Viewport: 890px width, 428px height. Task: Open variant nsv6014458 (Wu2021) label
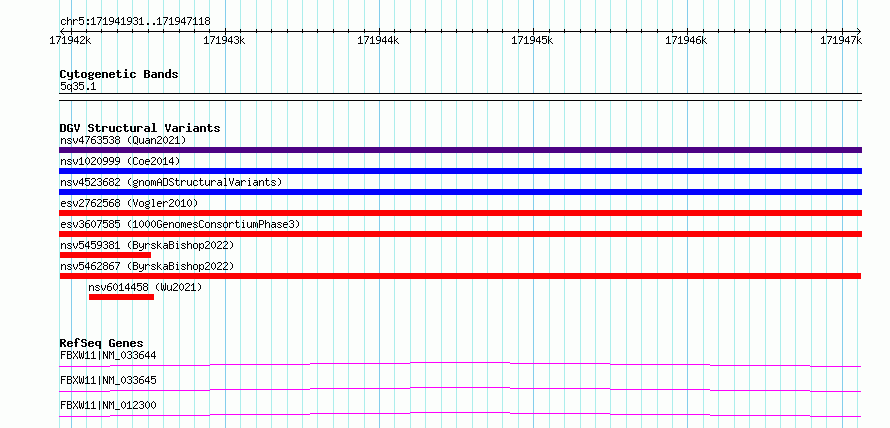(145, 287)
